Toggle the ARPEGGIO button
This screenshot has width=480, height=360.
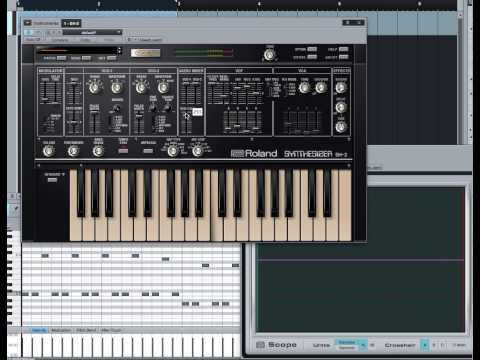tap(148, 151)
